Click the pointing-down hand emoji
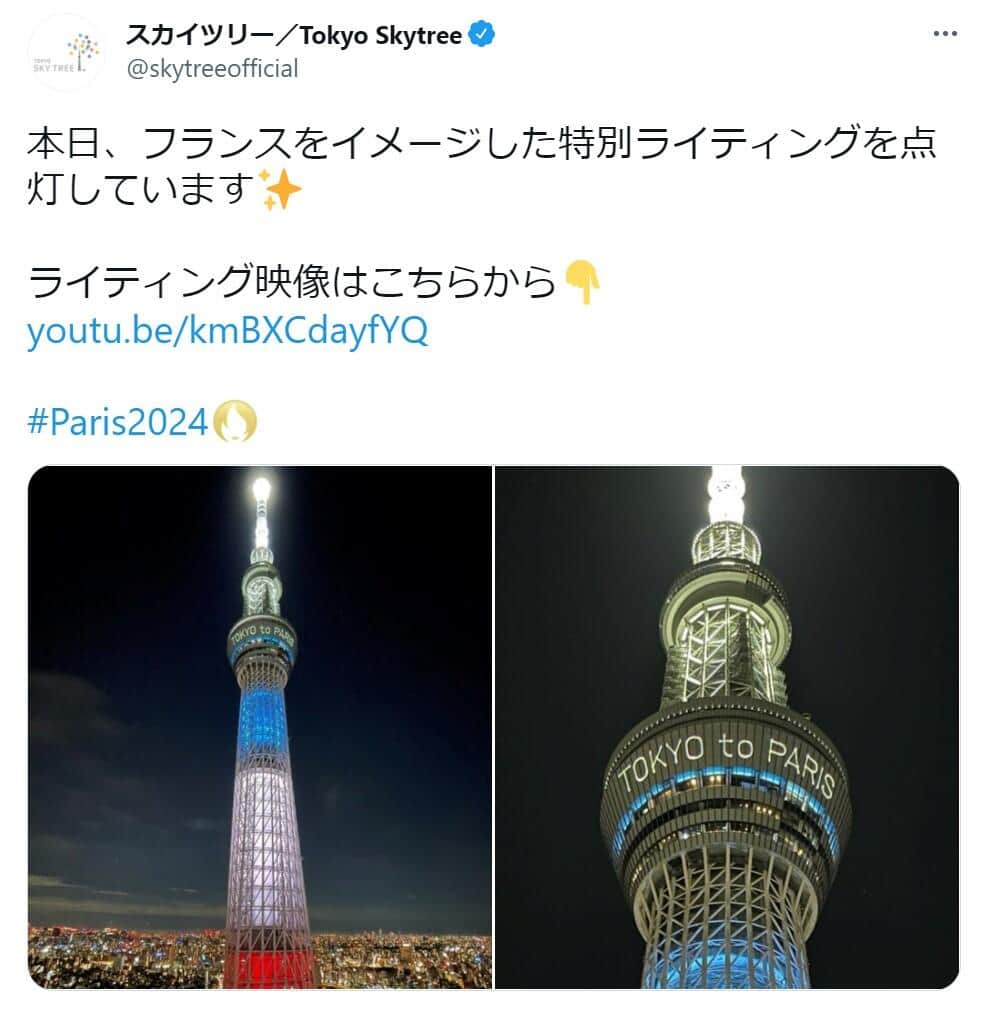The width and height of the screenshot is (985, 1012). tap(582, 282)
